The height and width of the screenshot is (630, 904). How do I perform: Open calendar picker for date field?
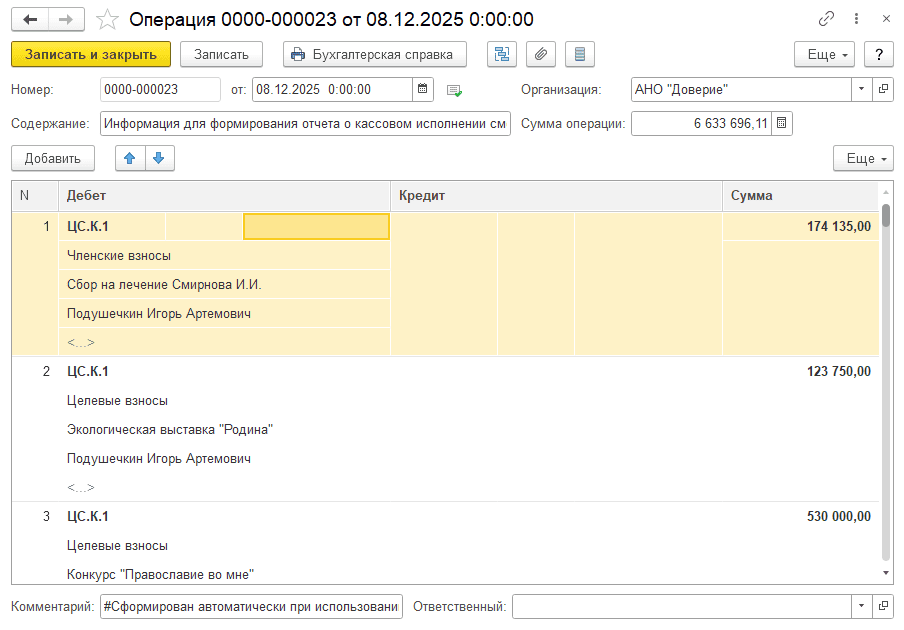(x=424, y=89)
